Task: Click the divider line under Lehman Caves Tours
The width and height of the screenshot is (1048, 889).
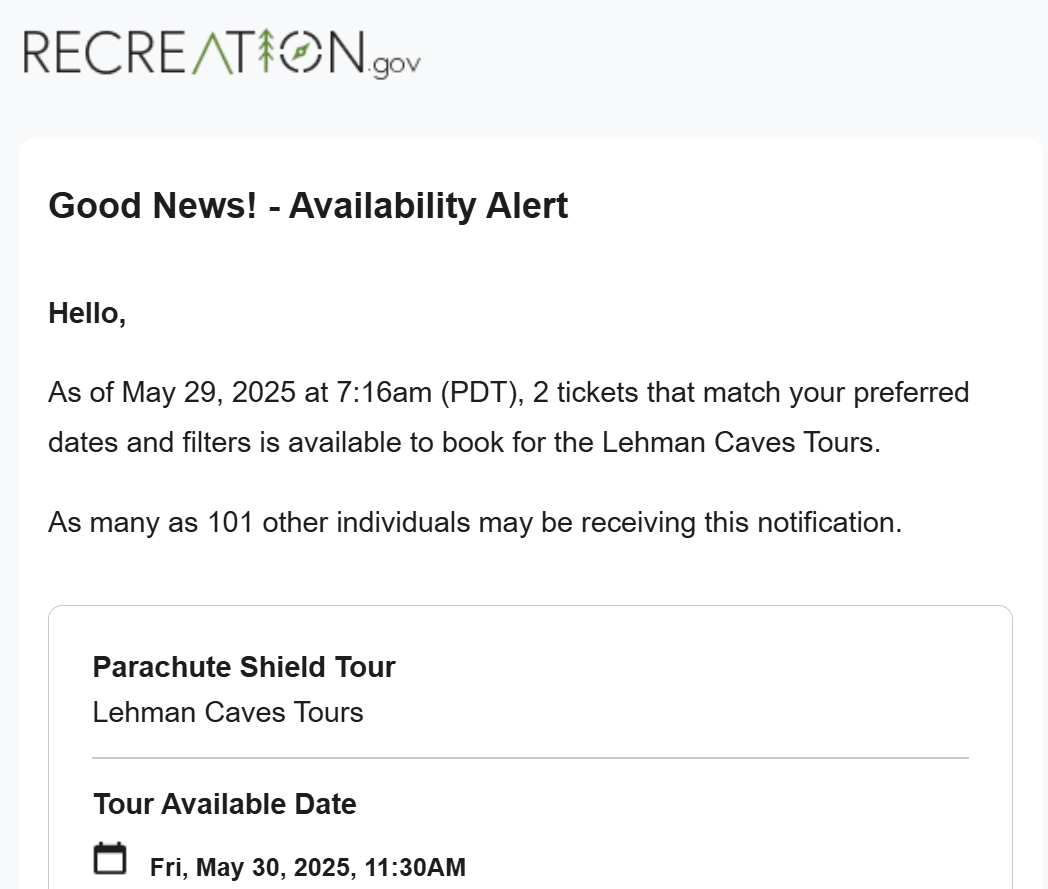Action: click(531, 758)
